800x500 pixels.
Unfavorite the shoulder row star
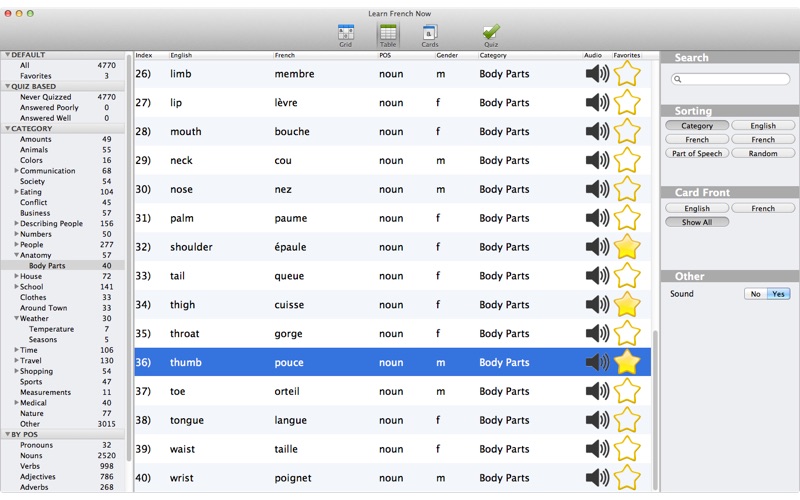click(626, 247)
